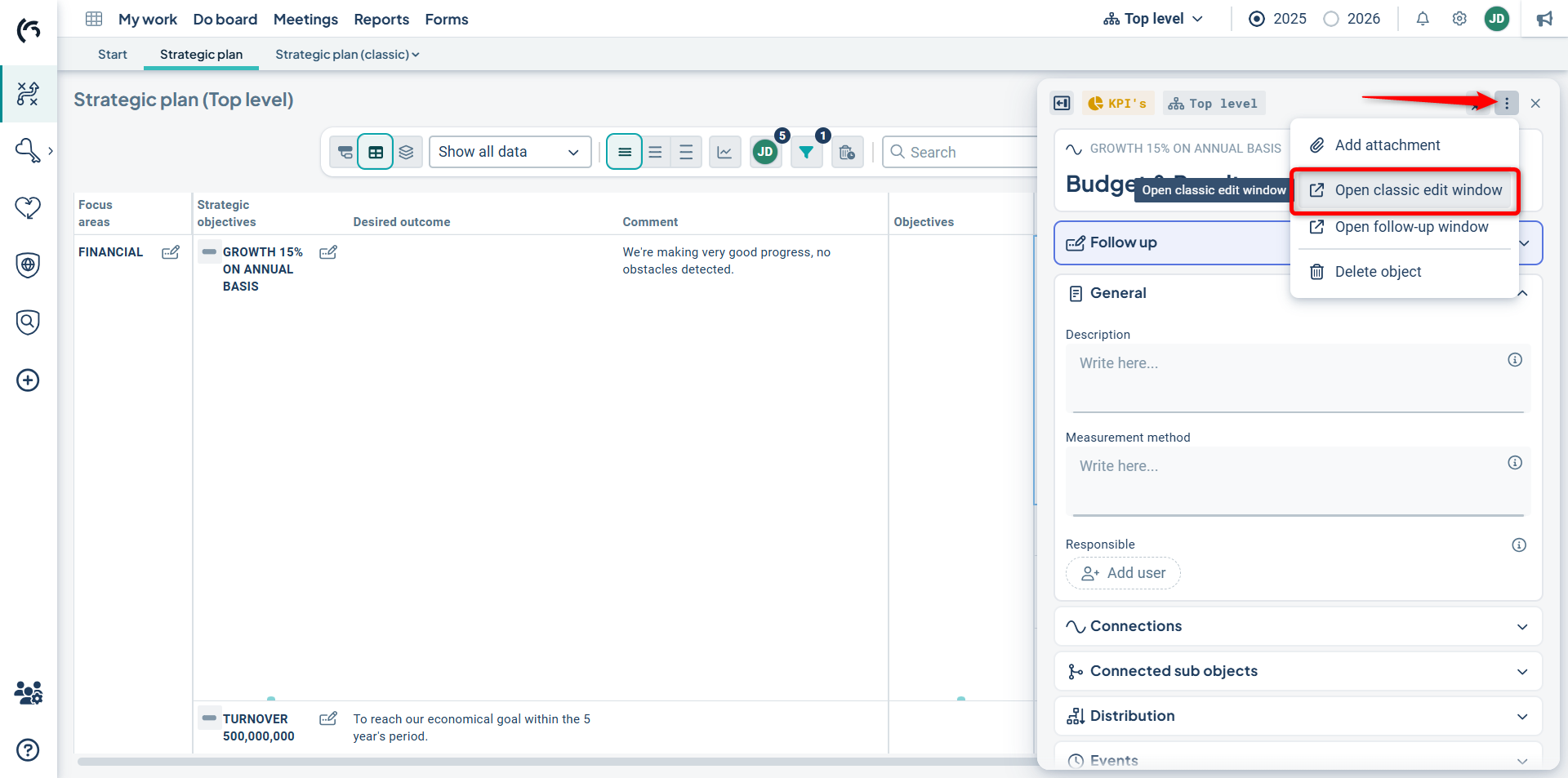This screenshot has width=1568, height=778.
Task: Switch to the Strategic plan tab
Action: coord(201,55)
